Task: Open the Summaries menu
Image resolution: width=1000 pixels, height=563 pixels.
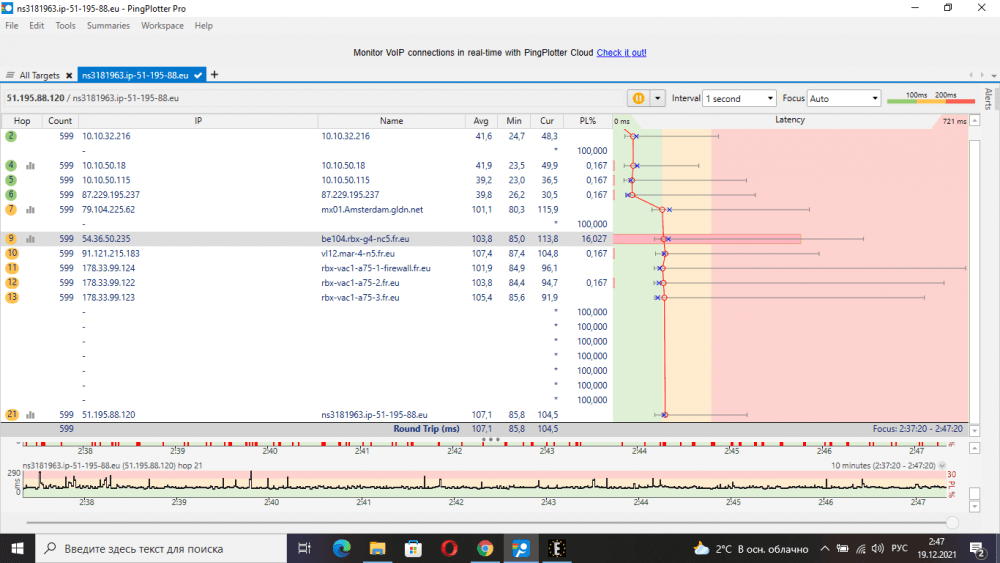Action: pyautogui.click(x=108, y=26)
